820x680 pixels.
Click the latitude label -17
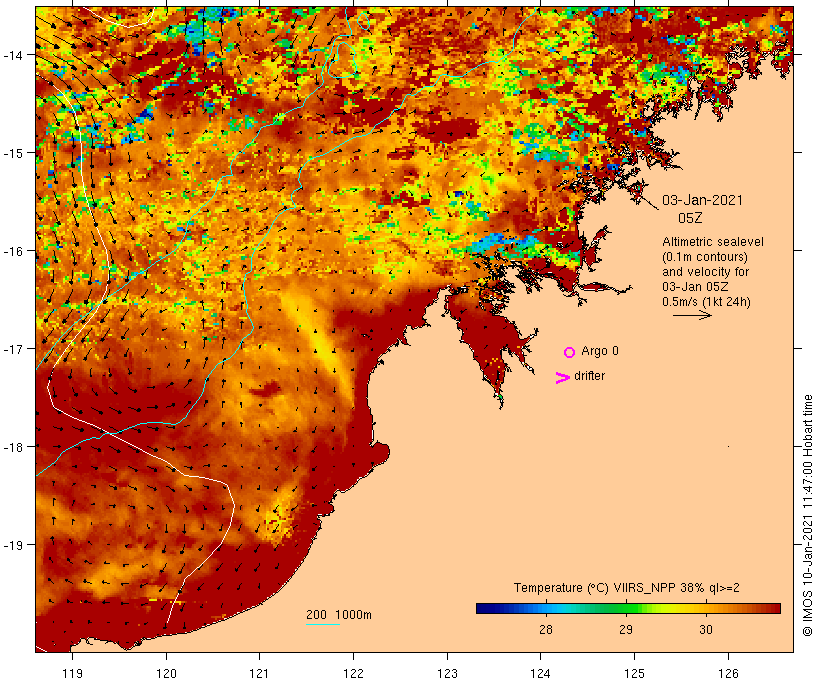(x=12, y=349)
